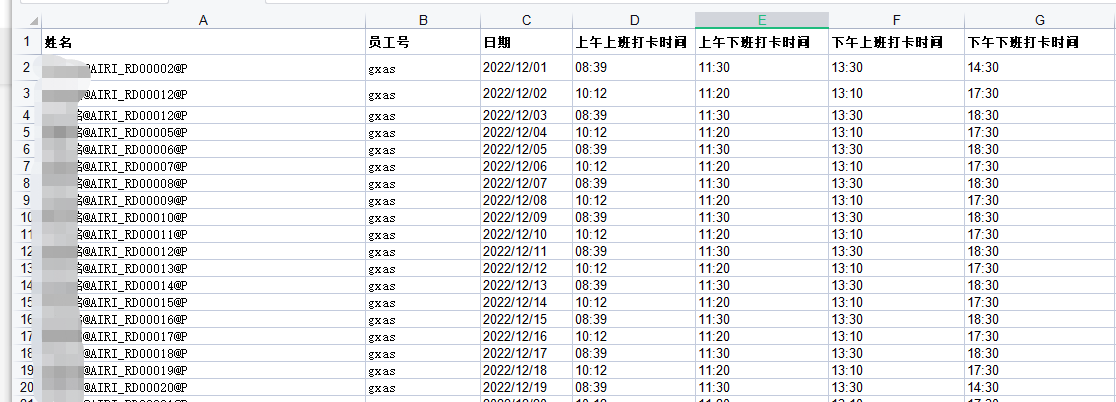
Task: Click the date cell 2022/12/09
Action: click(527, 217)
